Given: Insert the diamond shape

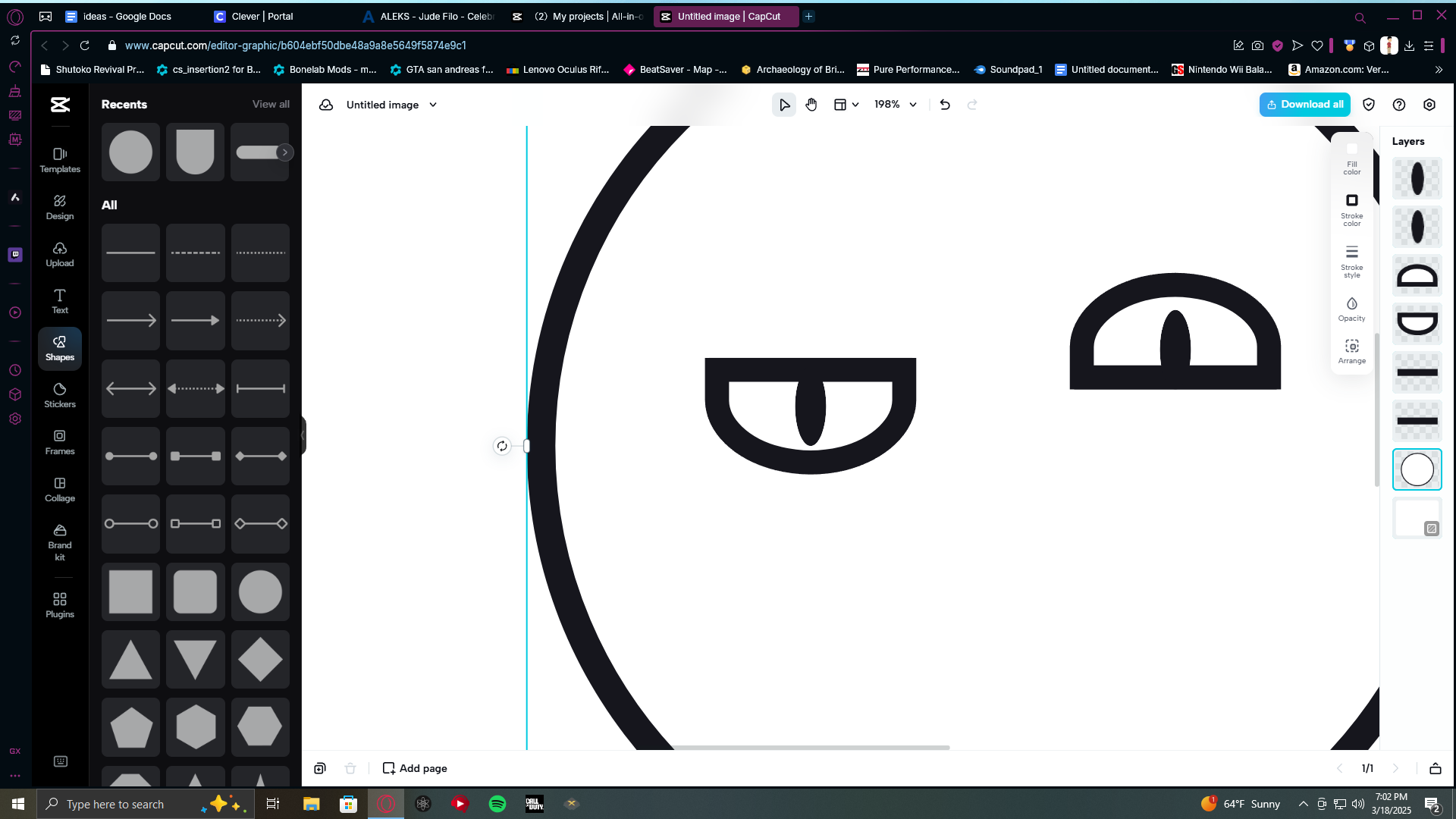Looking at the screenshot, I should pyautogui.click(x=260, y=660).
